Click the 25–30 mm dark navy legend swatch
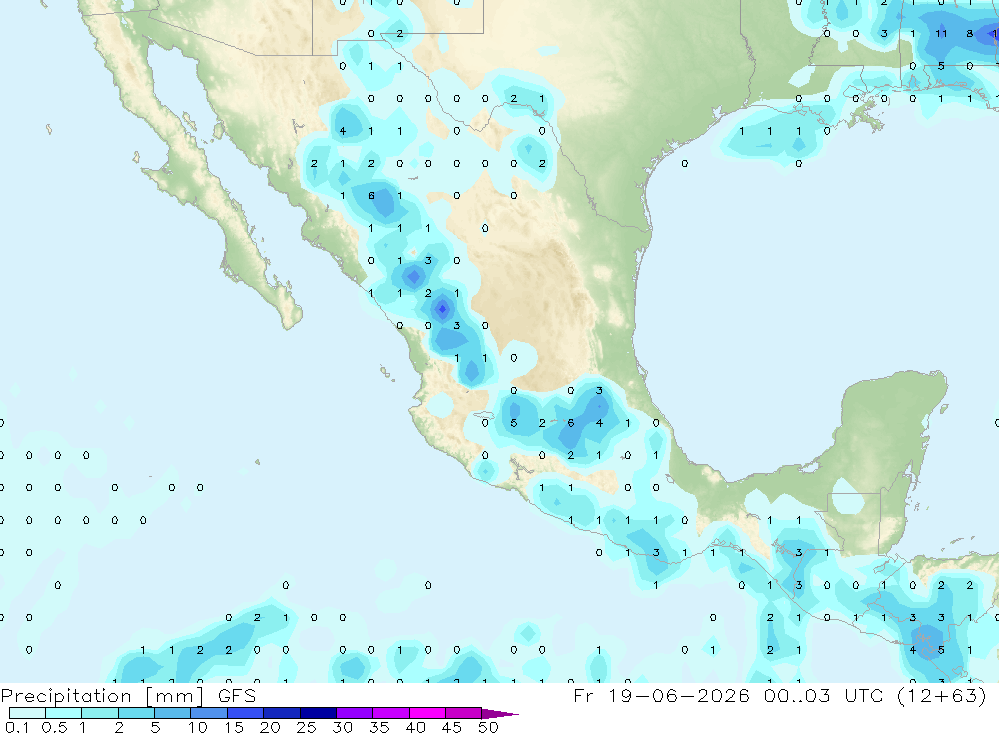The image size is (1000, 733). (318, 713)
